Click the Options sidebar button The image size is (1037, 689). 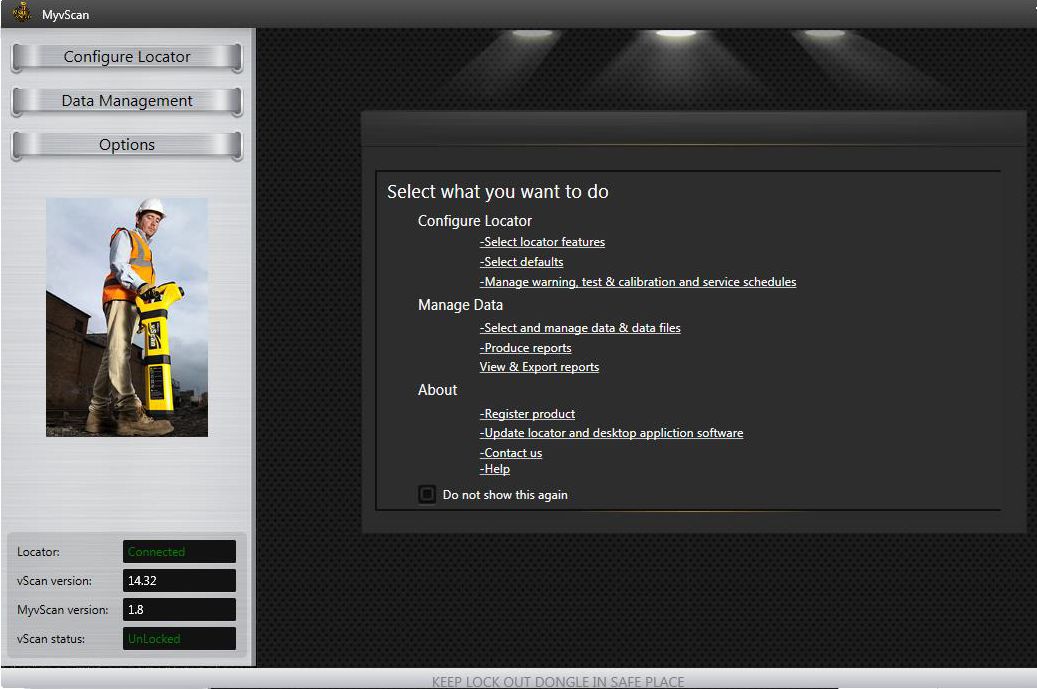(127, 145)
